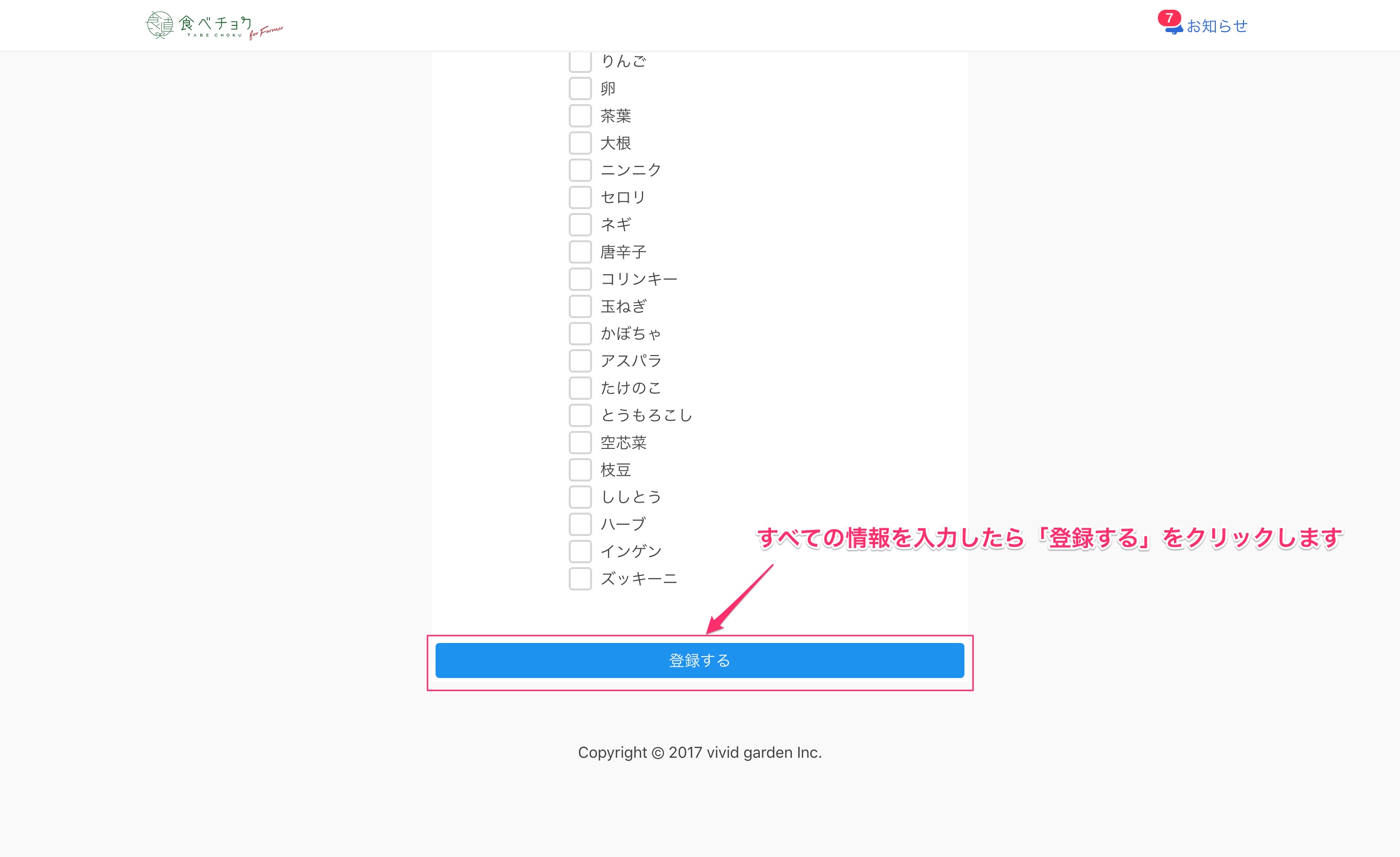1400x857 pixels.
Task: Check the 卵 checkbox
Action: coord(580,89)
